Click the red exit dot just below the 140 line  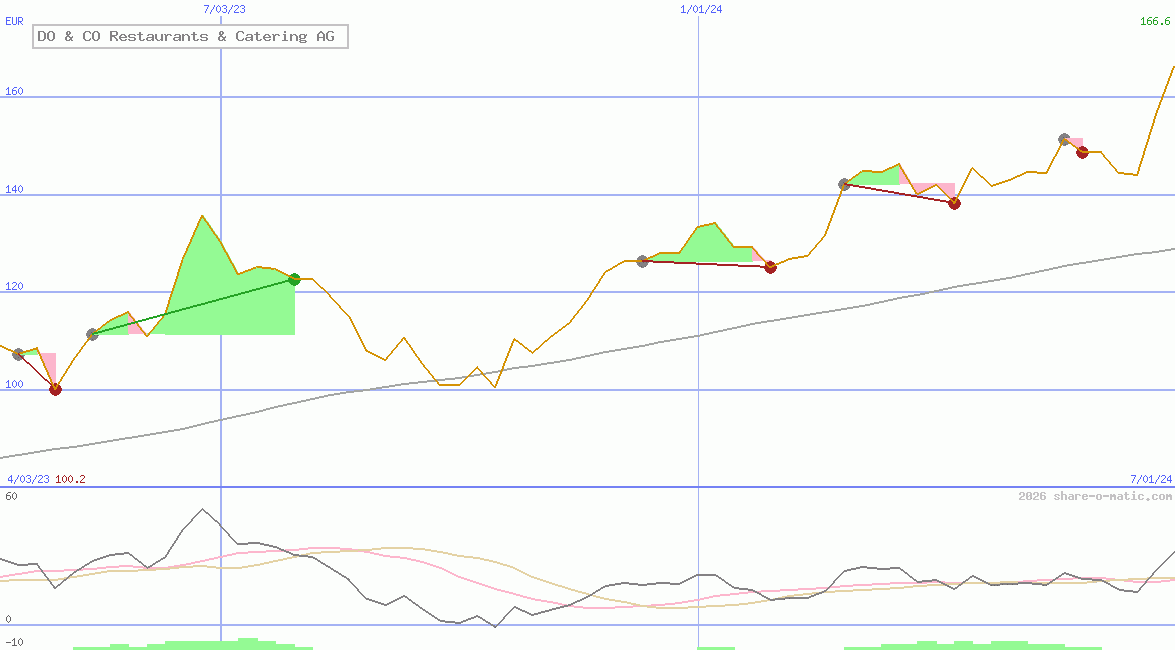(954, 203)
